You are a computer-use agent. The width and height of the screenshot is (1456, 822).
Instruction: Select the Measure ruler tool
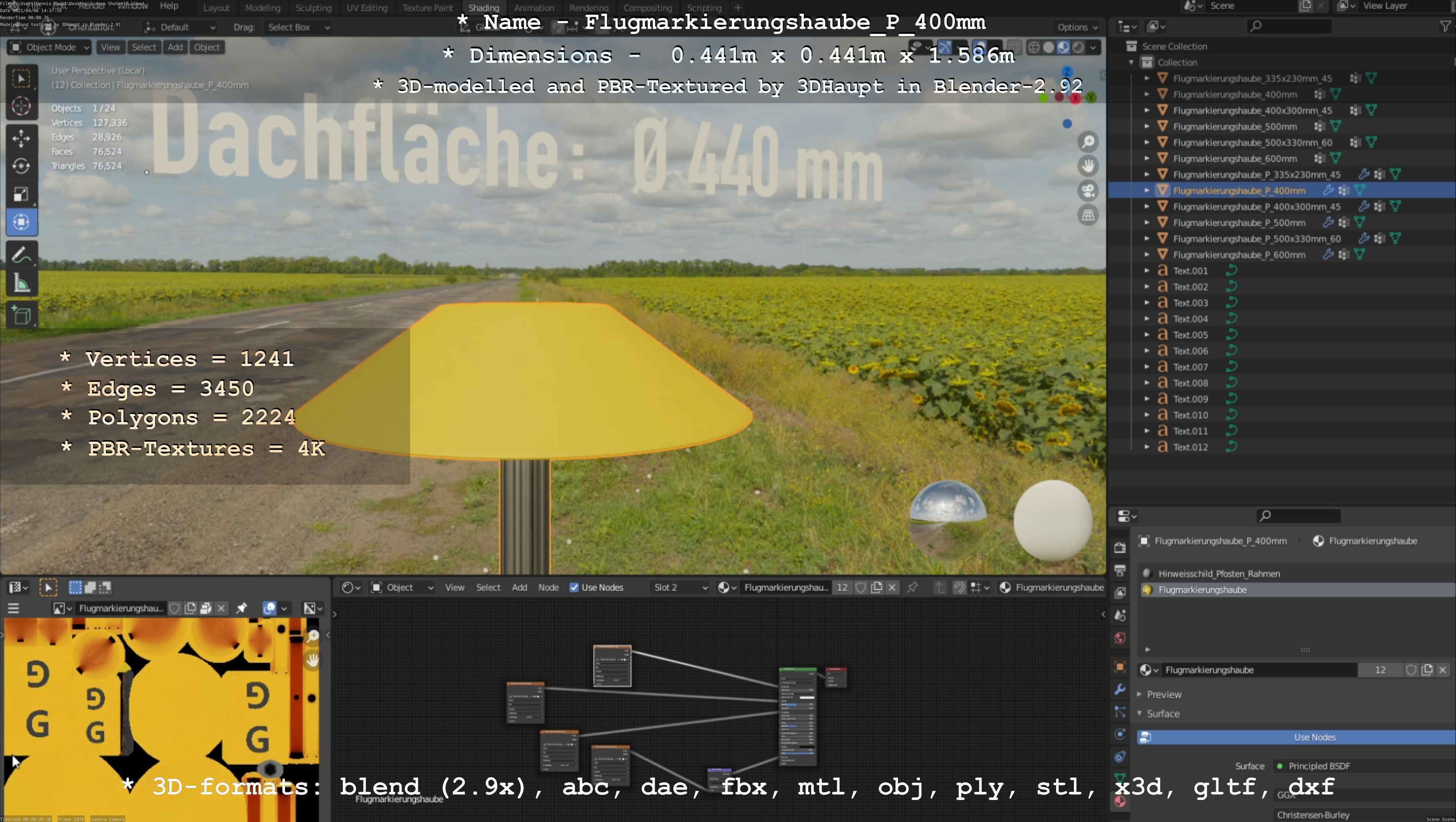point(21,283)
